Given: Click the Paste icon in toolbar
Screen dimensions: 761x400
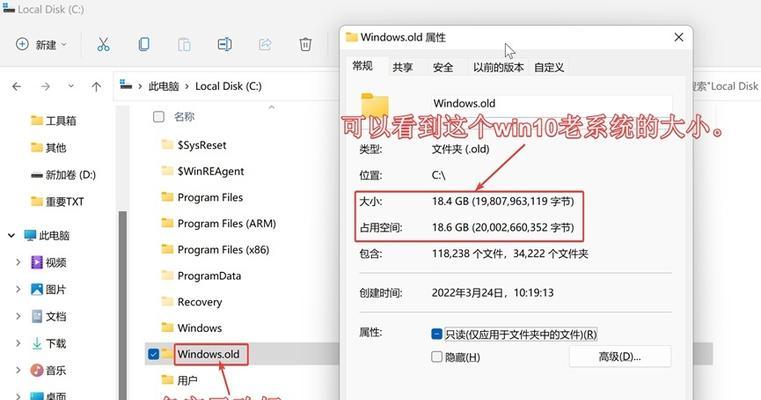Looking at the screenshot, I should (x=184, y=45).
